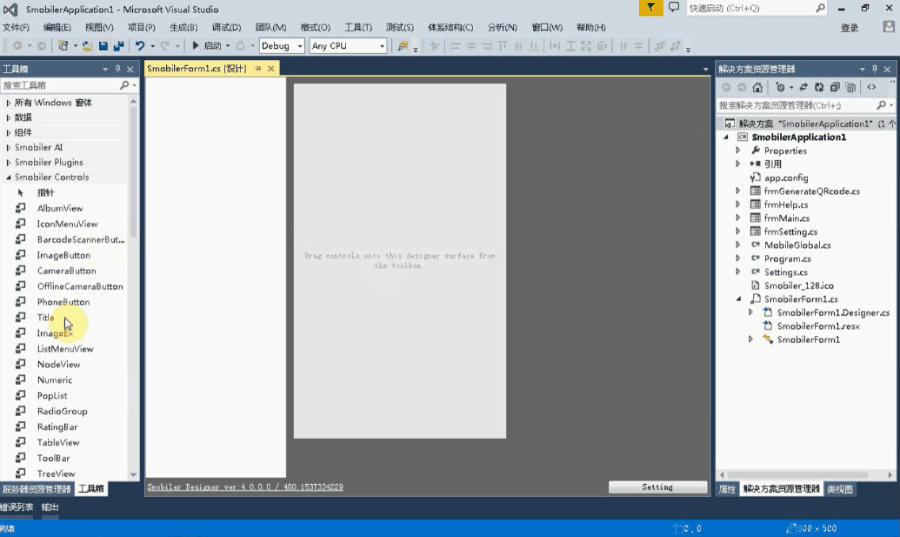Open the 视图(V) menu
Image resolution: width=900 pixels, height=537 pixels.
click(99, 27)
